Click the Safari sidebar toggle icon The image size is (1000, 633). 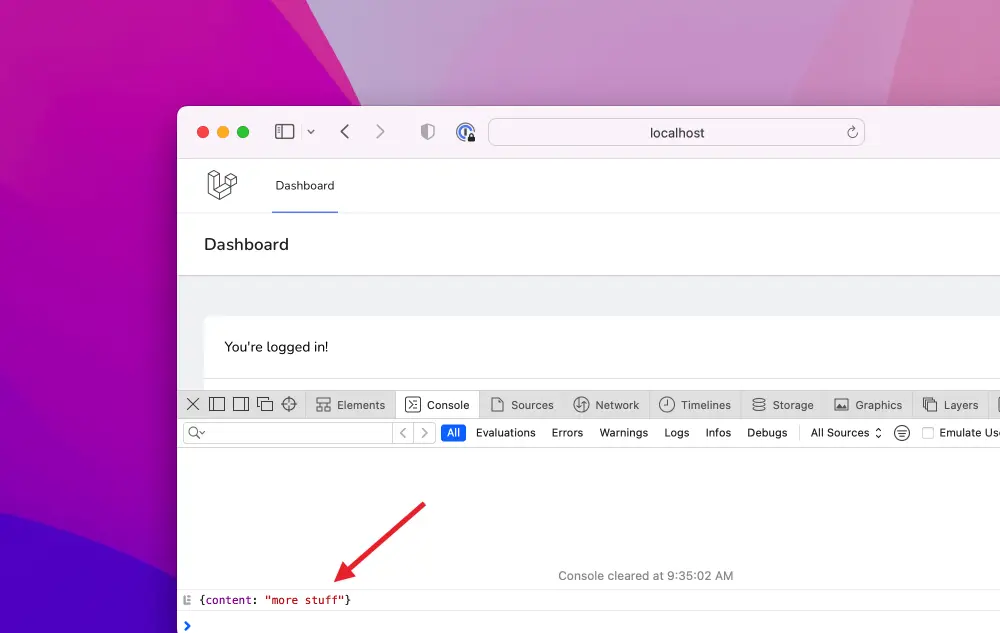pyautogui.click(x=285, y=132)
